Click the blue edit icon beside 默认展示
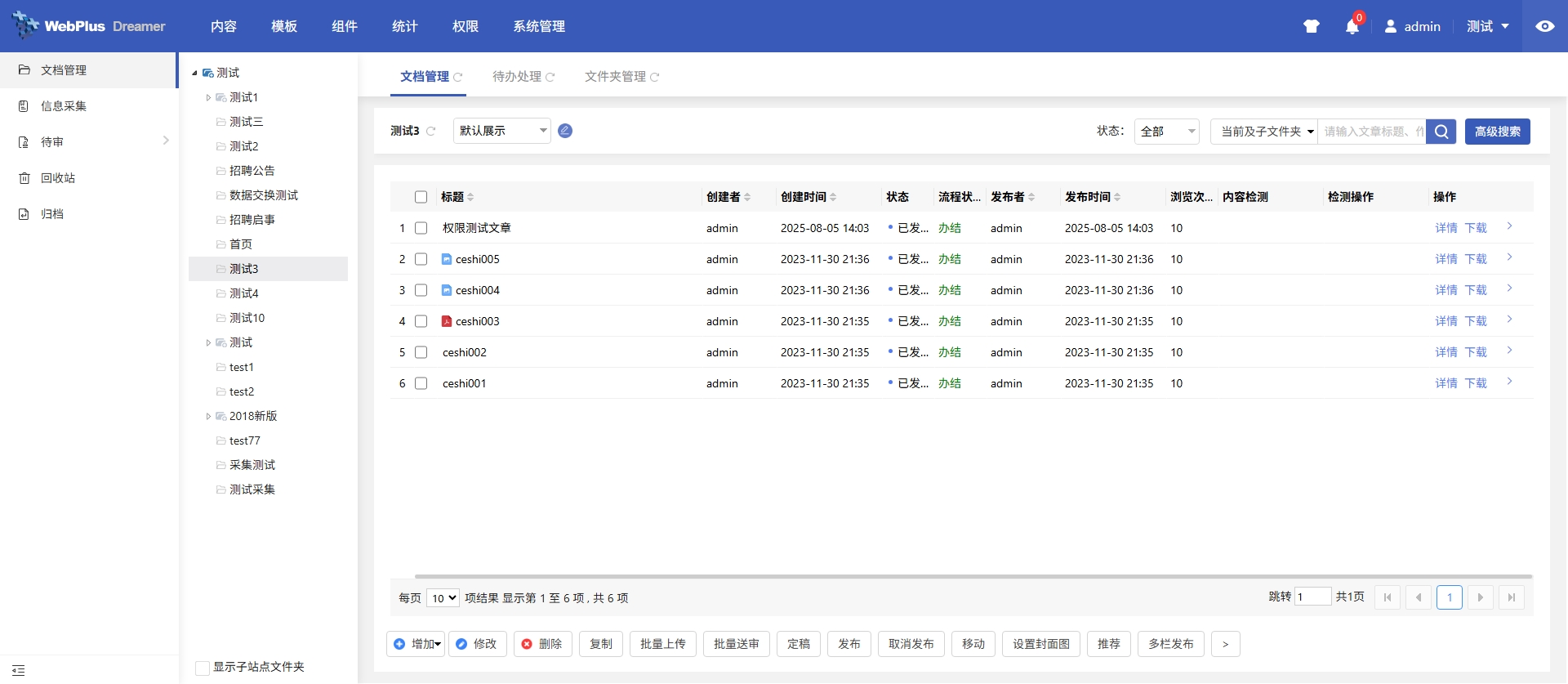Screen dimensions: 1568x684 pyautogui.click(x=565, y=131)
